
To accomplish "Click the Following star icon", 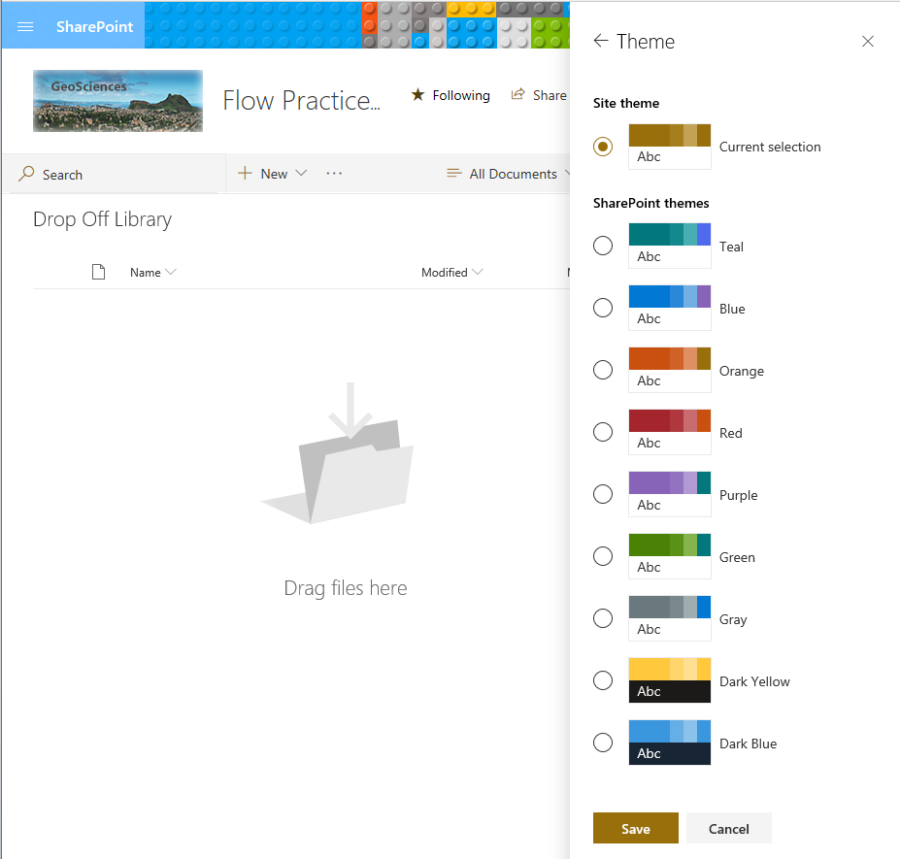I will (417, 95).
